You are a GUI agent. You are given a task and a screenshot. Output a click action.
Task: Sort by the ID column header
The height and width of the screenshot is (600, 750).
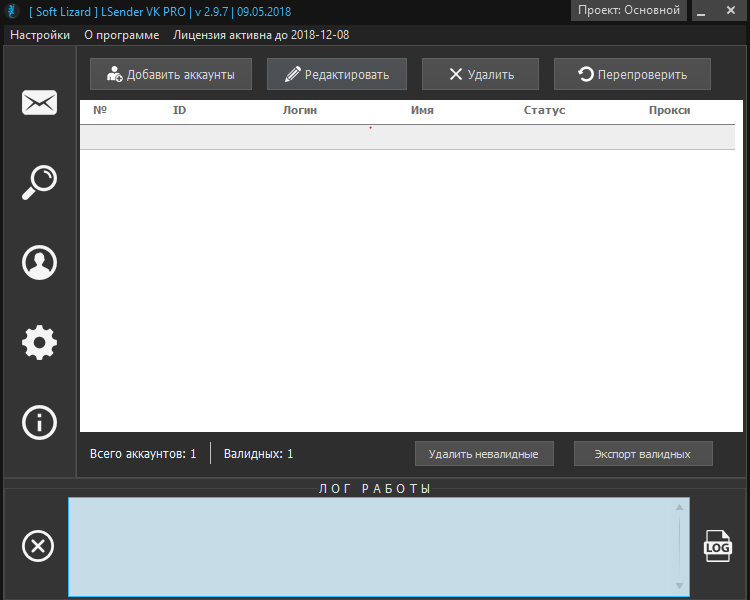point(179,110)
